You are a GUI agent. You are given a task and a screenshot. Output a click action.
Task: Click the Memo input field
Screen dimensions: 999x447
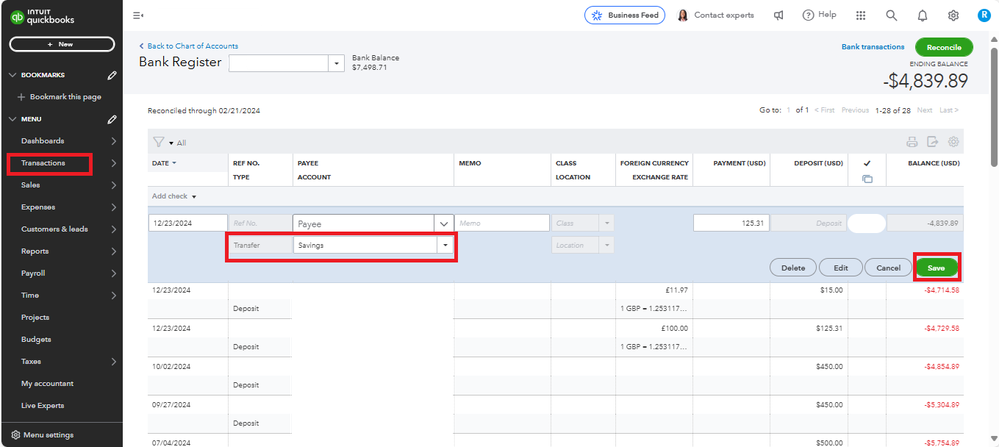[502, 224]
